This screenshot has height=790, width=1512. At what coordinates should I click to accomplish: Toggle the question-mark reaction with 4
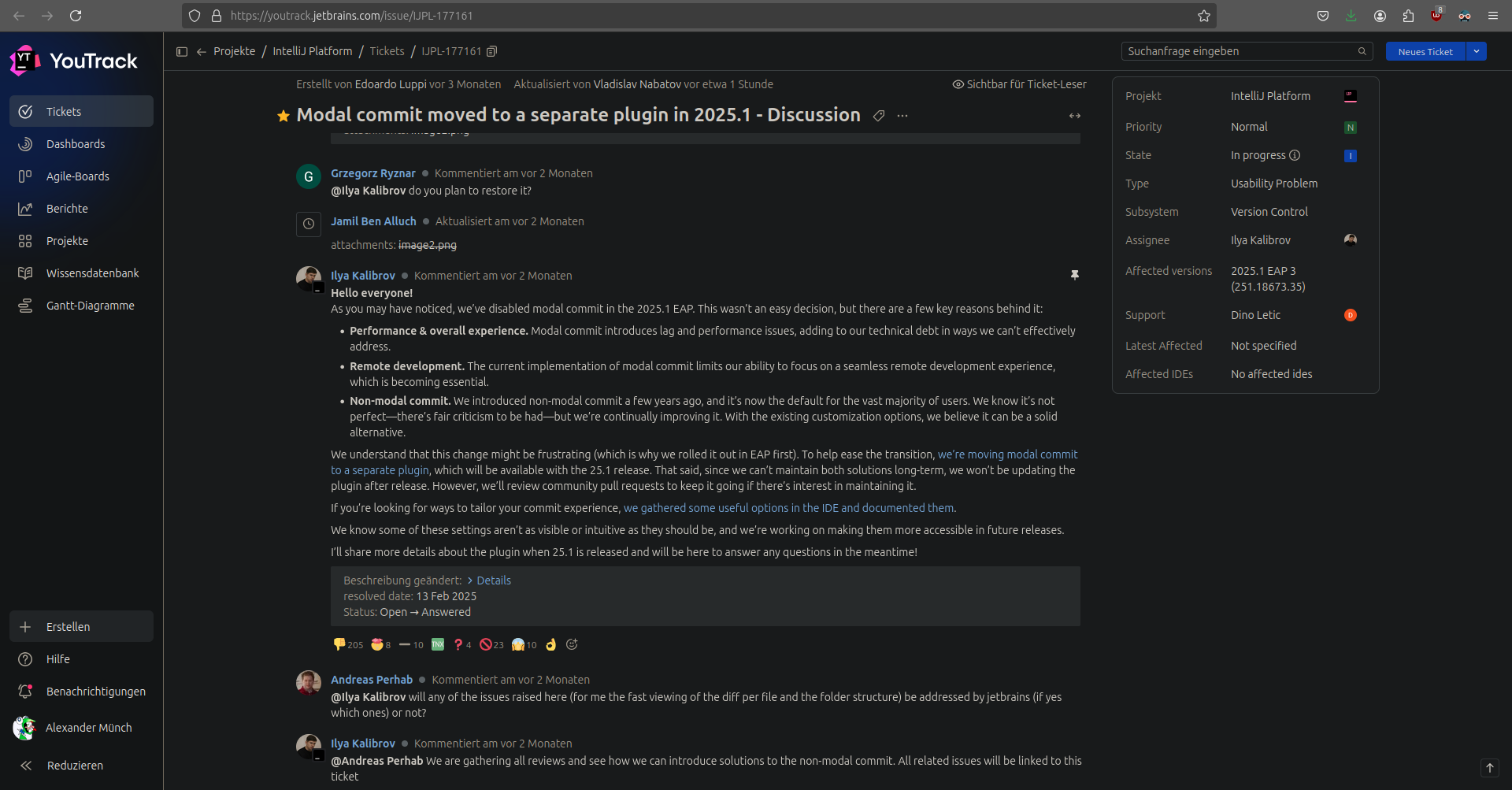[462, 644]
